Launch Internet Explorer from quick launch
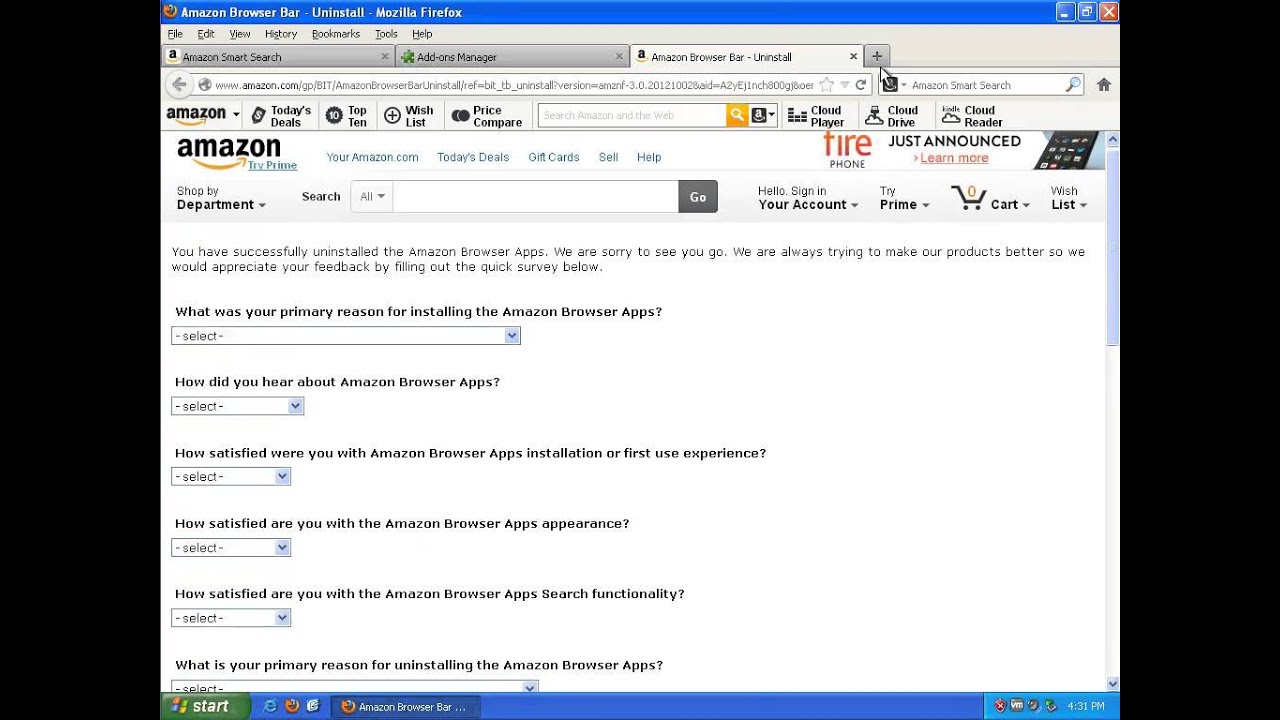Screen dimensions: 1280x720 pyautogui.click(x=270, y=706)
